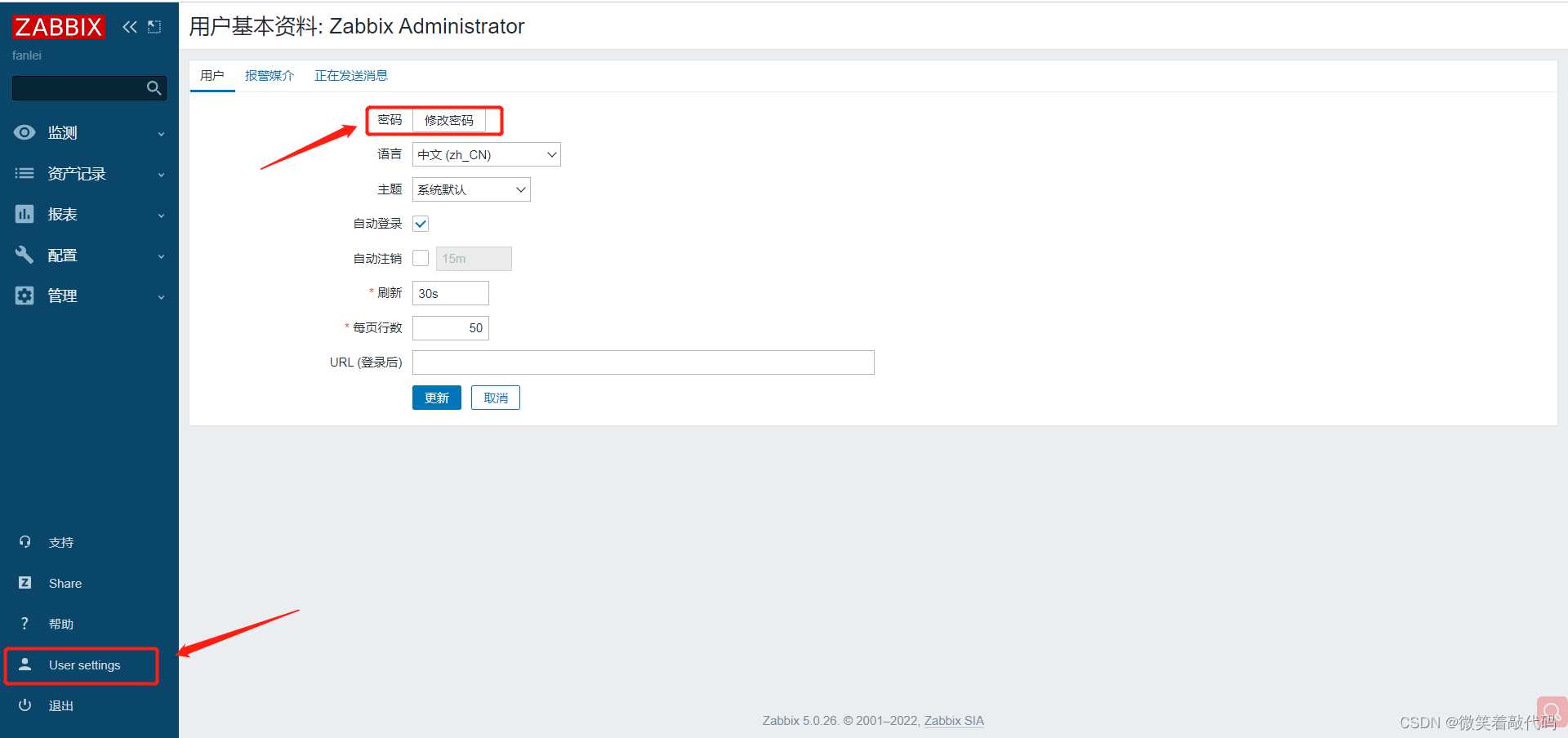The image size is (1568, 738).
Task: Open the 配置 sidebar menu
Action: tap(89, 255)
